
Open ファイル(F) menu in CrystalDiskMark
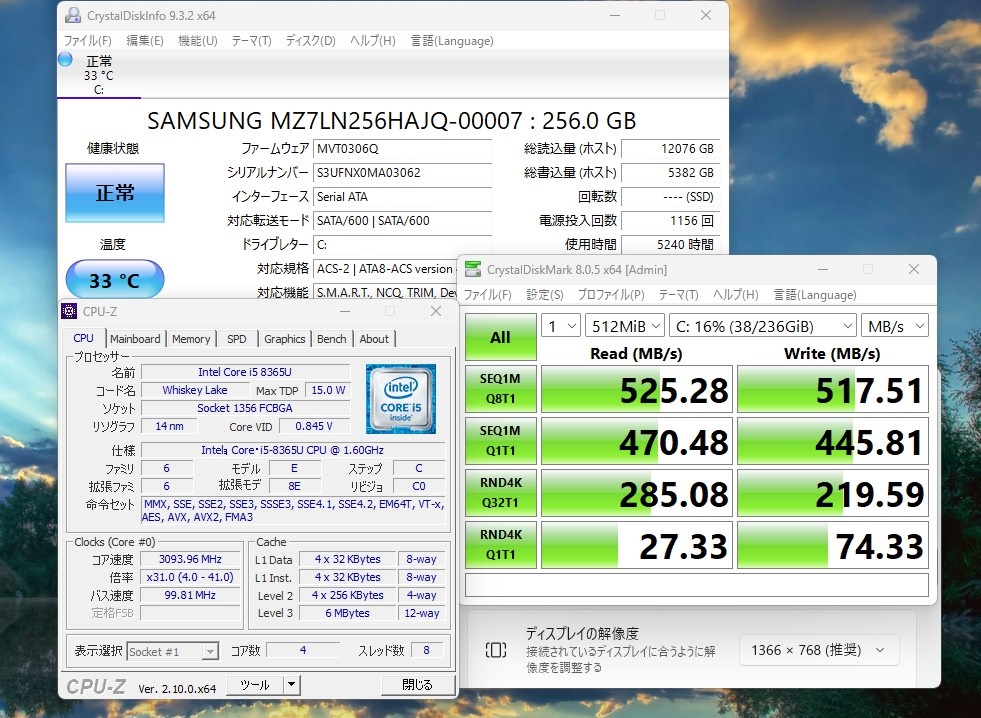click(487, 295)
